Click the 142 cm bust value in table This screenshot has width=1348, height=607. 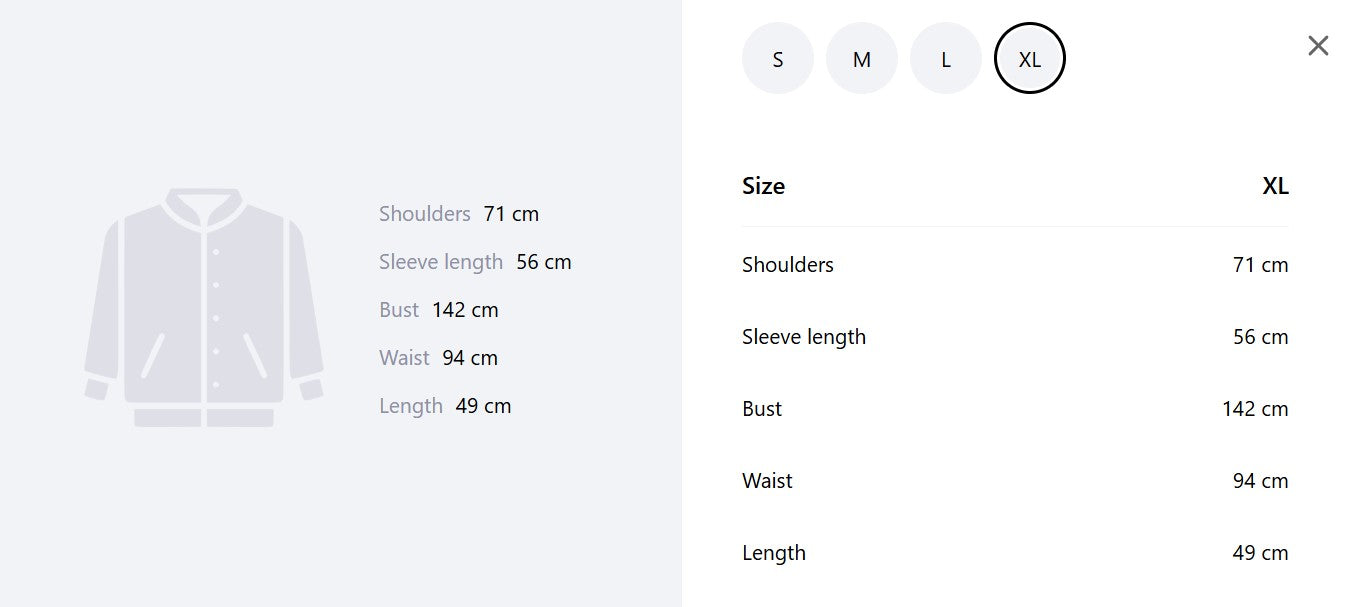pyautogui.click(x=1255, y=409)
